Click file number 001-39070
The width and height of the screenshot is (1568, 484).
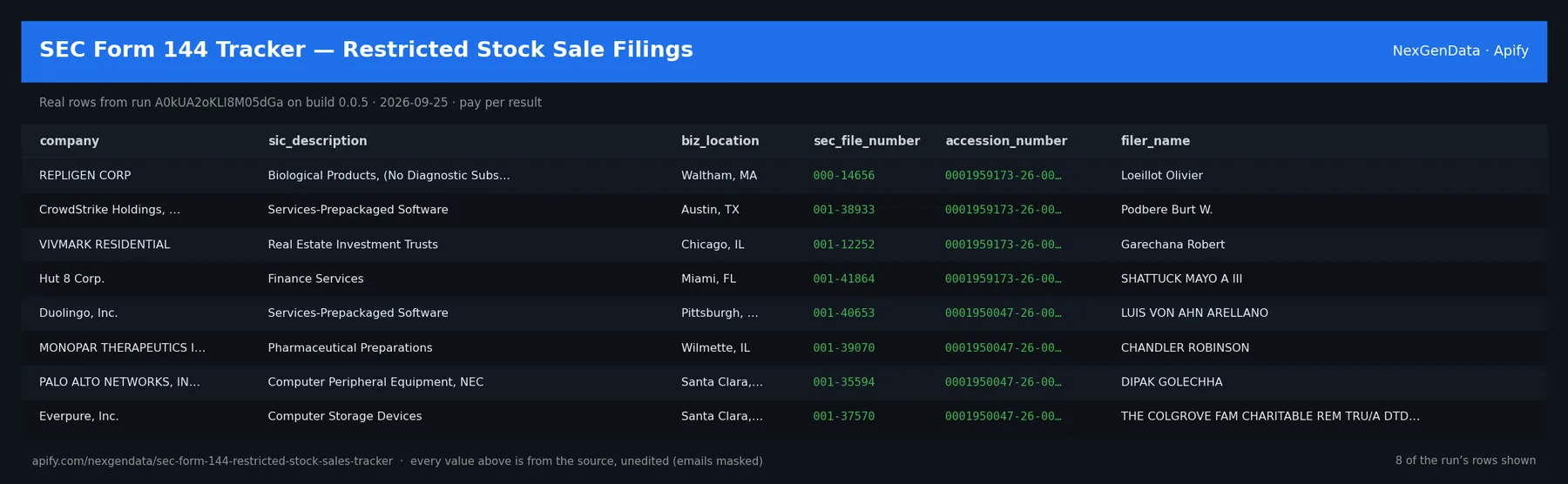843,347
